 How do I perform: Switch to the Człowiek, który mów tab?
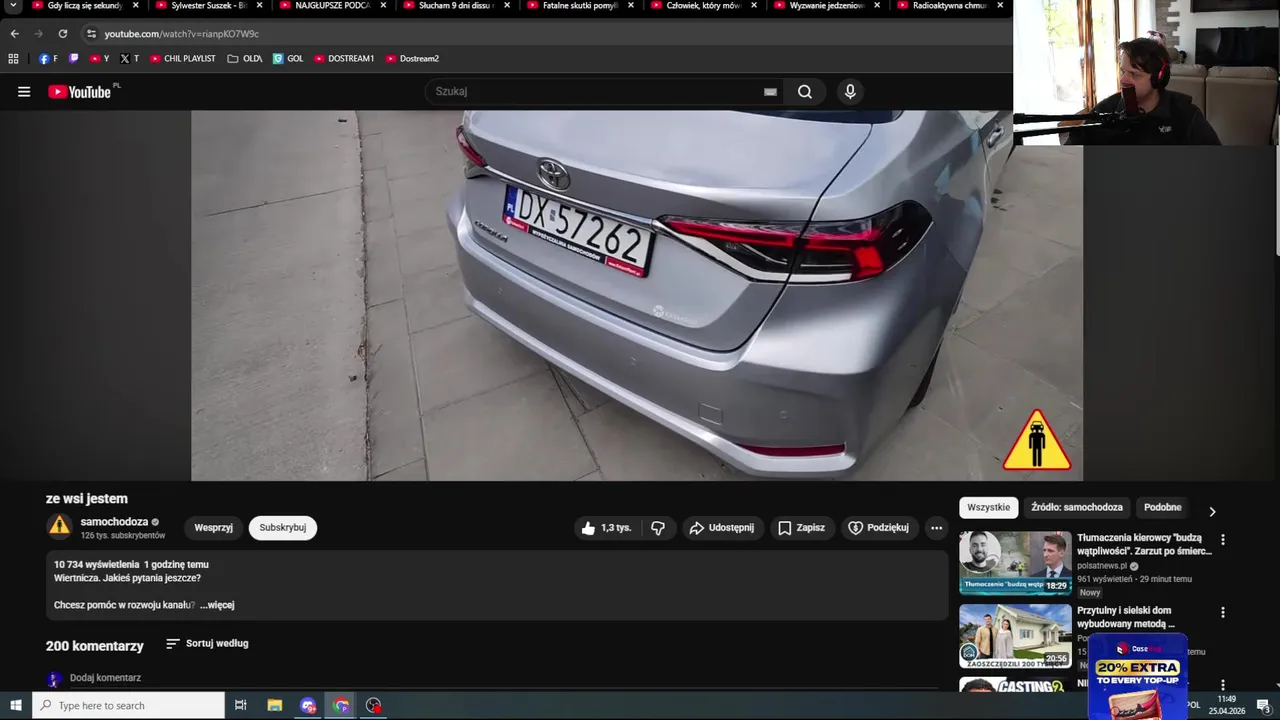click(x=704, y=6)
